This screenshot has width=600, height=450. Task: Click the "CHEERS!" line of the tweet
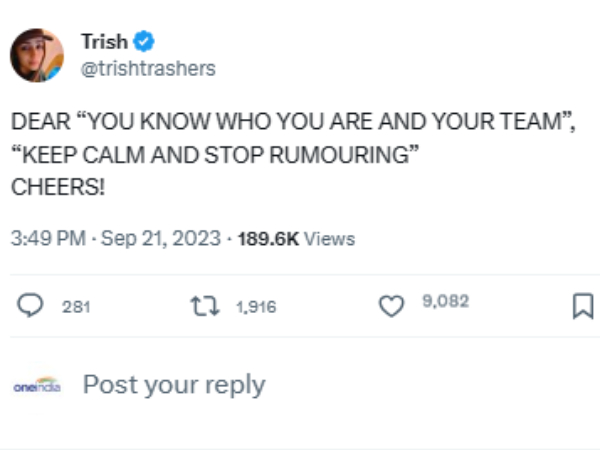(57, 186)
